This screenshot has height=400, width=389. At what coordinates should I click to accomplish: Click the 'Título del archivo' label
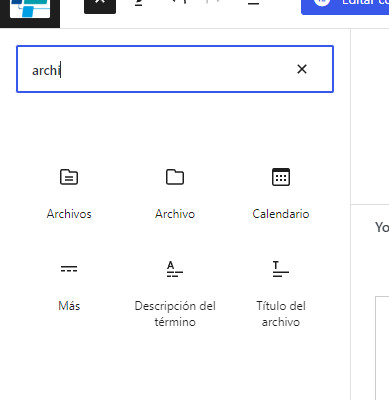(x=281, y=314)
